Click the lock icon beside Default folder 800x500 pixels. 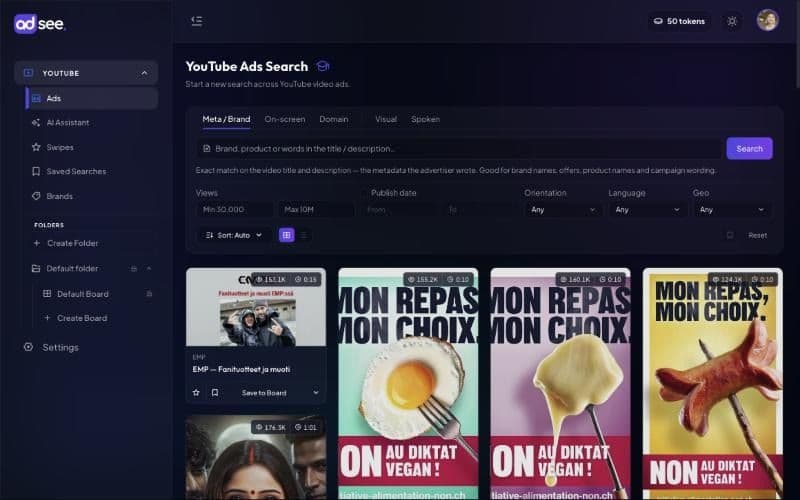134,268
